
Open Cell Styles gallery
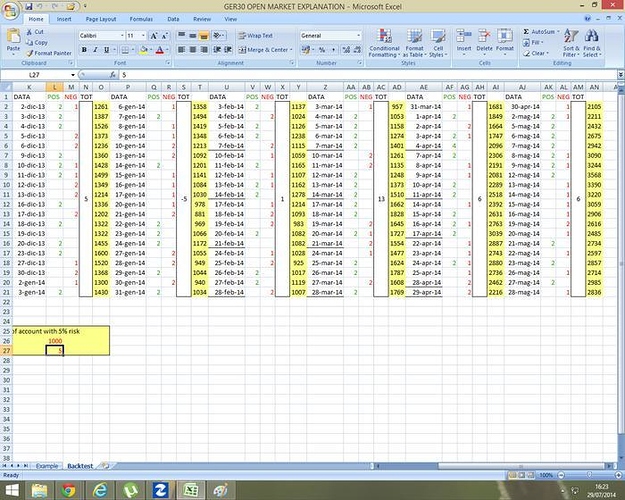438,43
